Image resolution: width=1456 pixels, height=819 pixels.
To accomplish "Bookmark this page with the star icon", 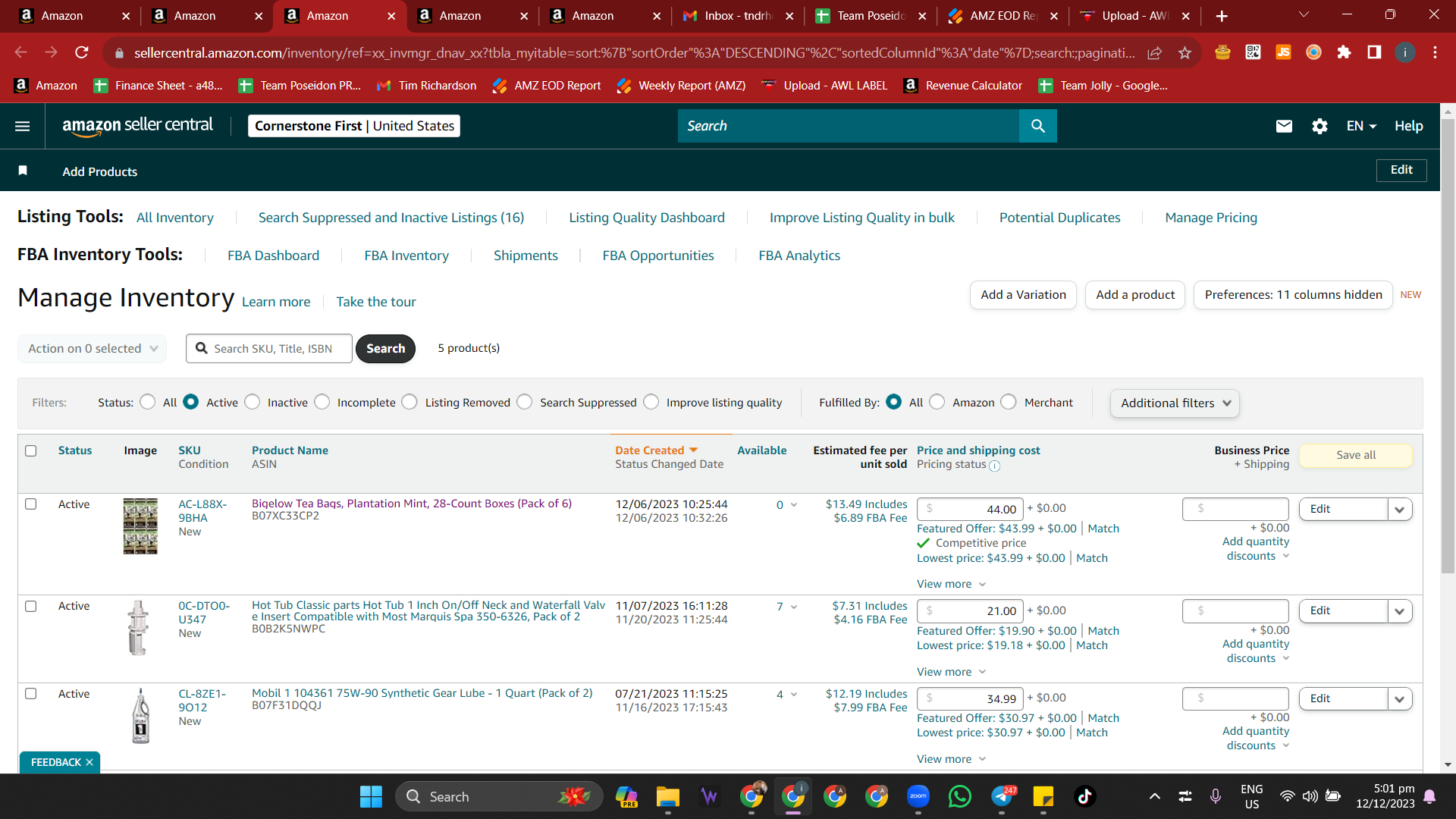I will pyautogui.click(x=1185, y=52).
